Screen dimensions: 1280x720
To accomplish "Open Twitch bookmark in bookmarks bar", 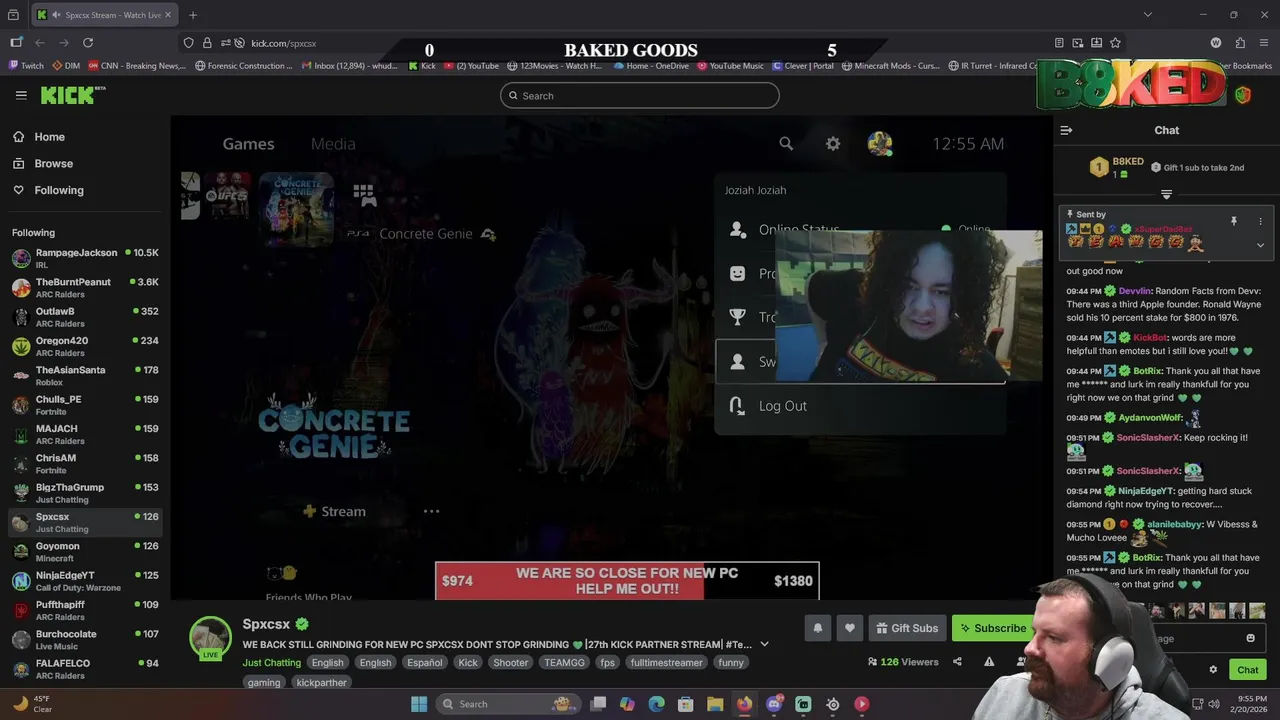I will click(x=26, y=66).
